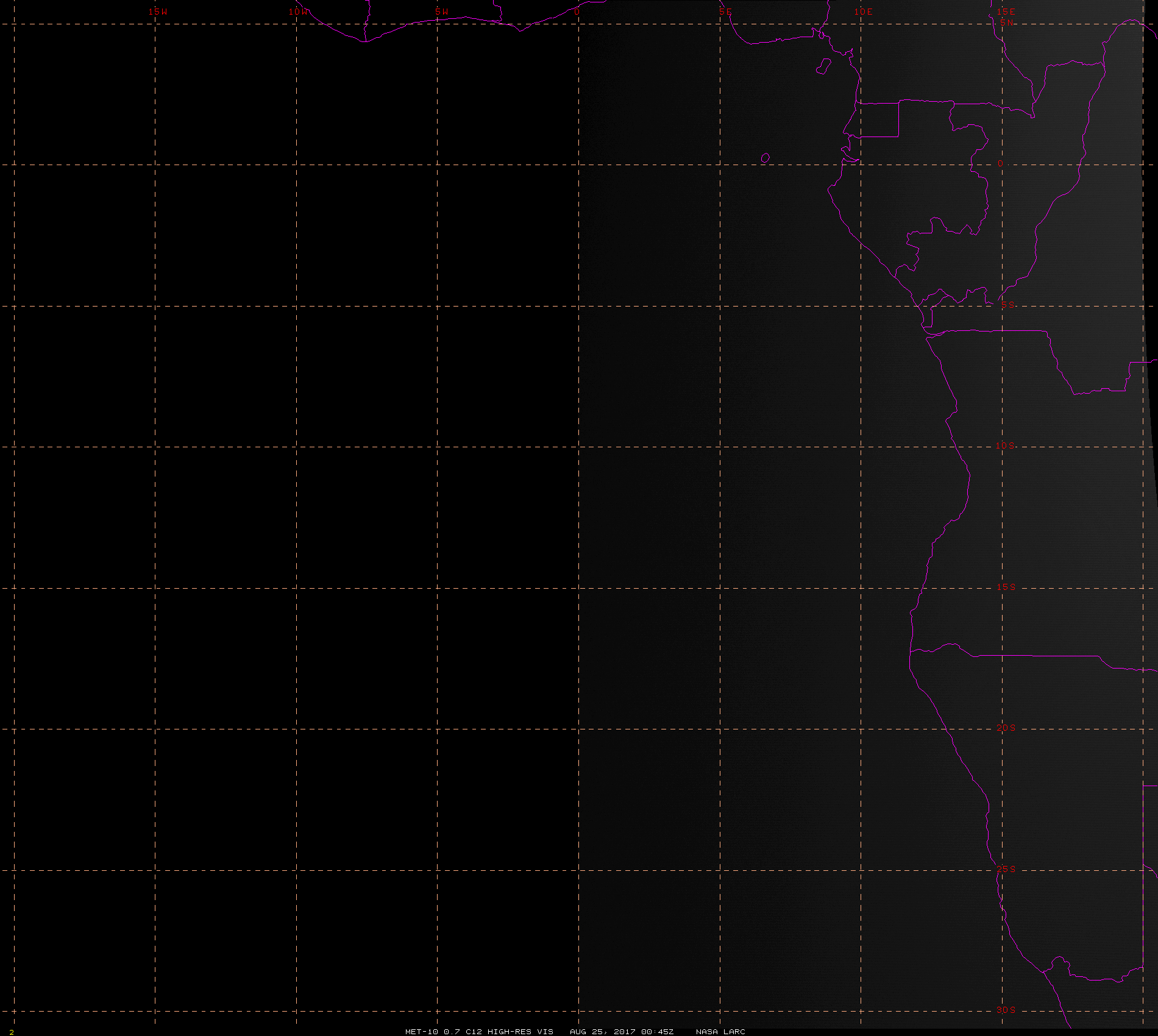This screenshot has height=1036, width=1158.
Task: Click the São Tomé island outline near the equator
Action: point(765,158)
